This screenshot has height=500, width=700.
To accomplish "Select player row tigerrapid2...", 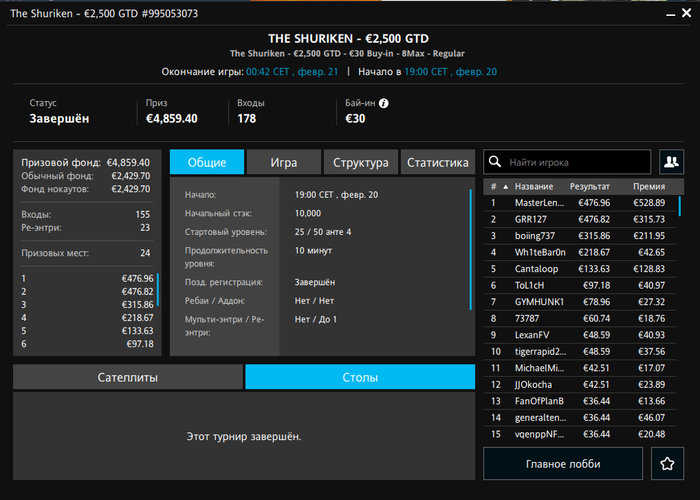I will coord(579,351).
